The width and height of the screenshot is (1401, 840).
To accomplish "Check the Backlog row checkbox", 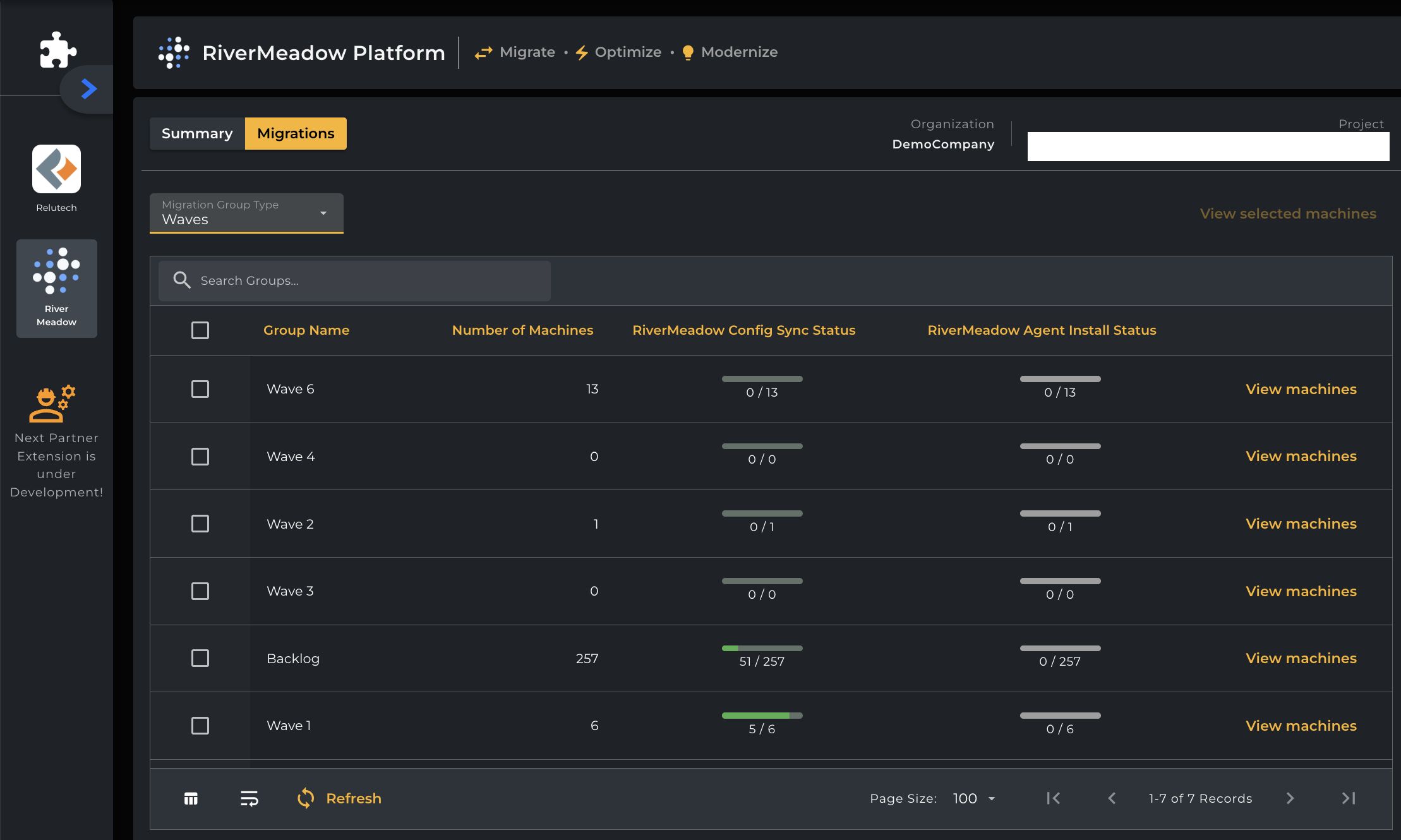I will [x=200, y=658].
